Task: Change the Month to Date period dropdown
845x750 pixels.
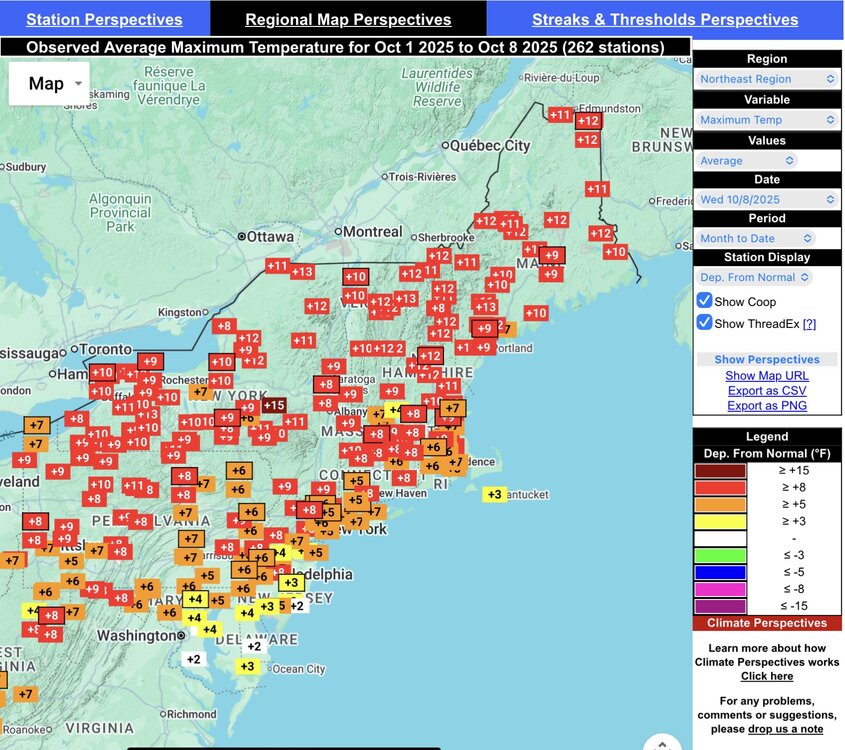Action: tap(755, 238)
